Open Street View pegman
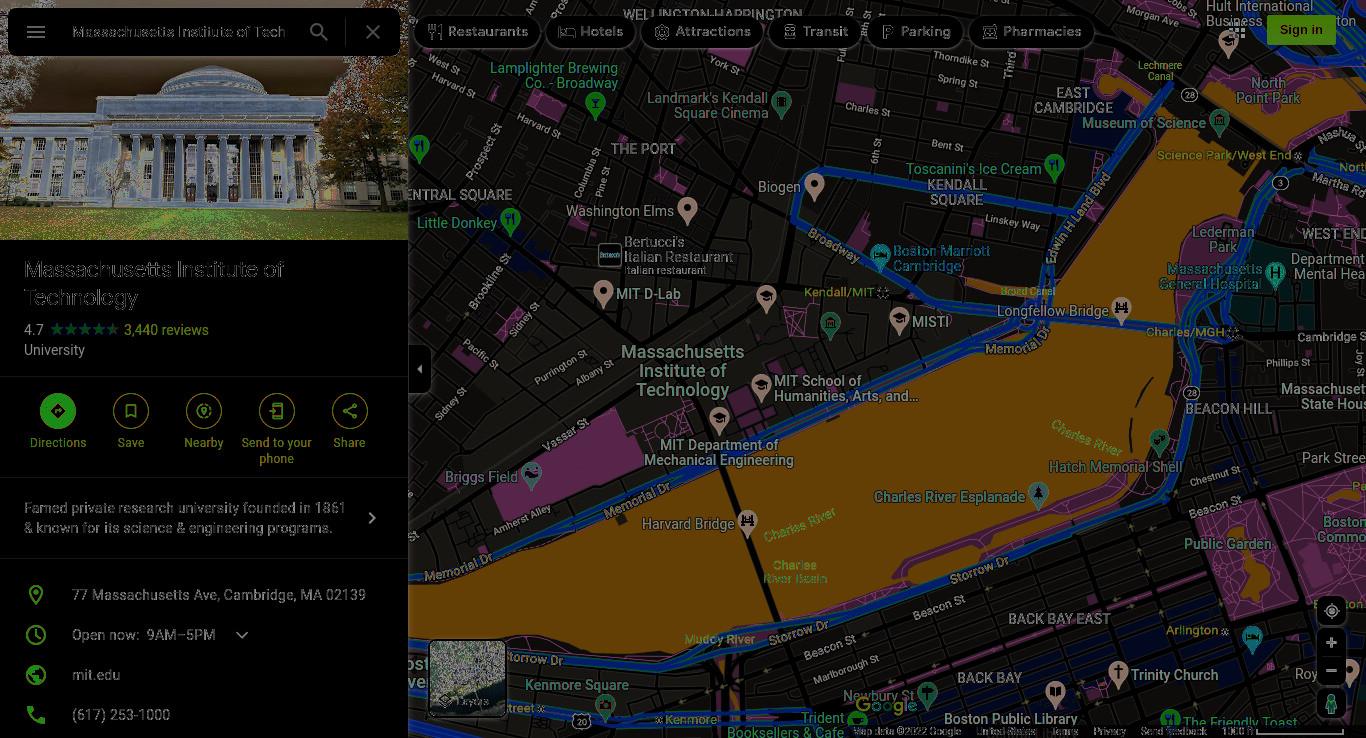The height and width of the screenshot is (738, 1366). (x=1331, y=703)
